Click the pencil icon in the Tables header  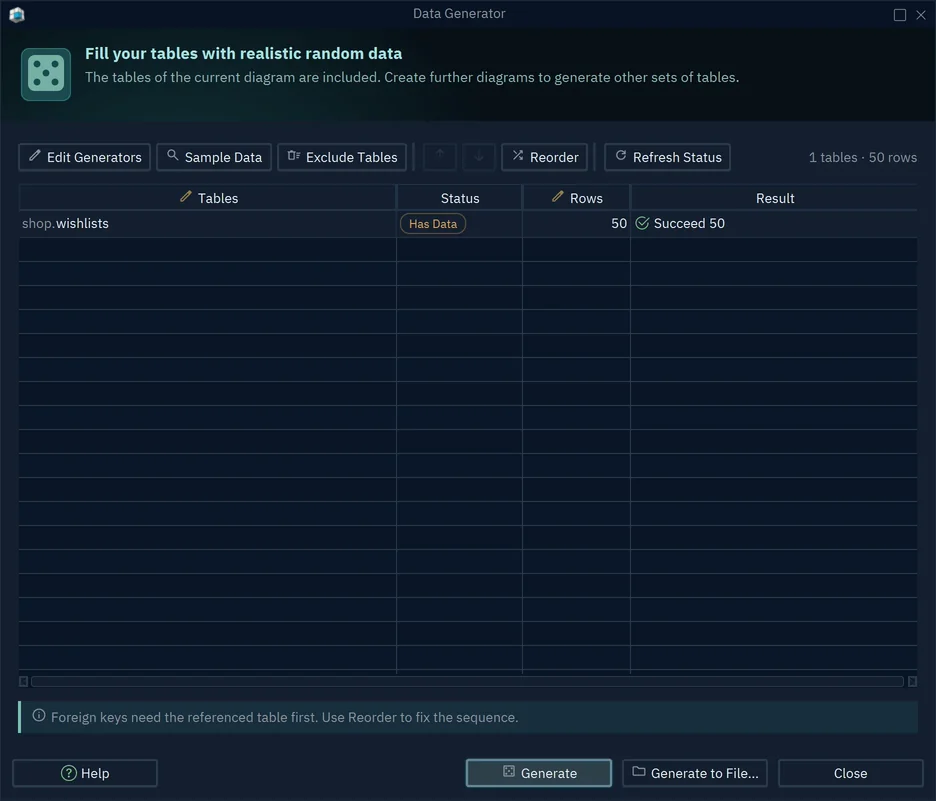(x=186, y=196)
